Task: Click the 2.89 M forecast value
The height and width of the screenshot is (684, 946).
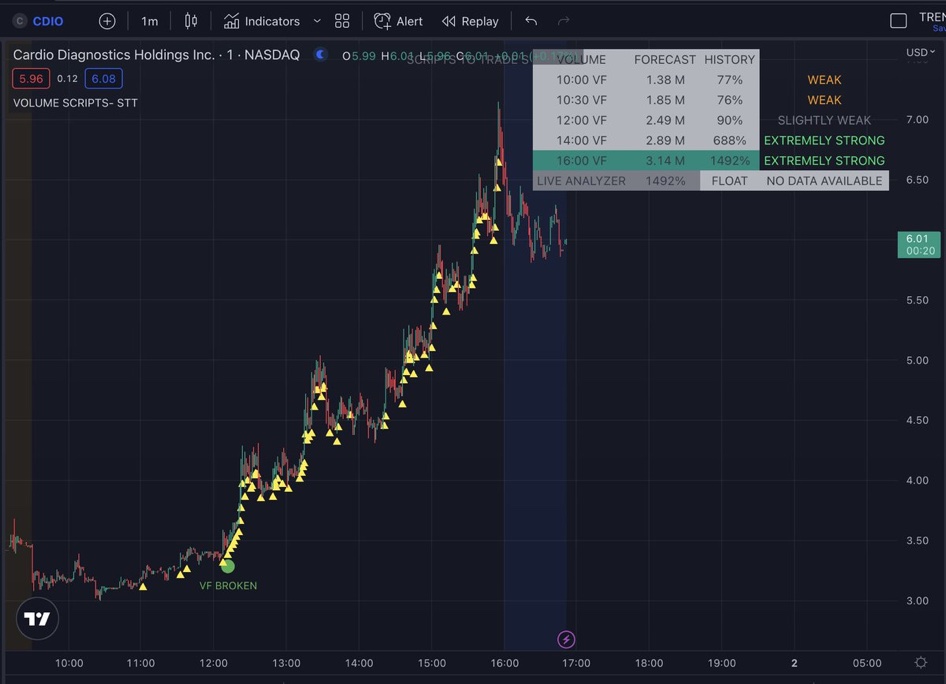Action: (x=665, y=141)
